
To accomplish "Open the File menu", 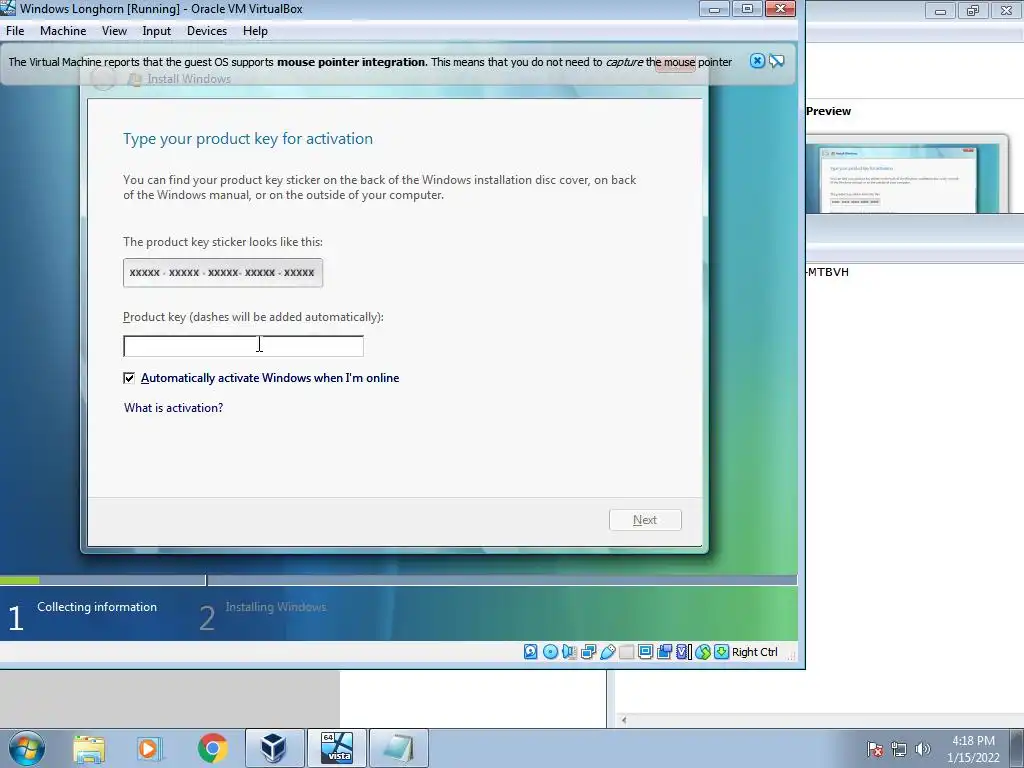I will [x=15, y=31].
